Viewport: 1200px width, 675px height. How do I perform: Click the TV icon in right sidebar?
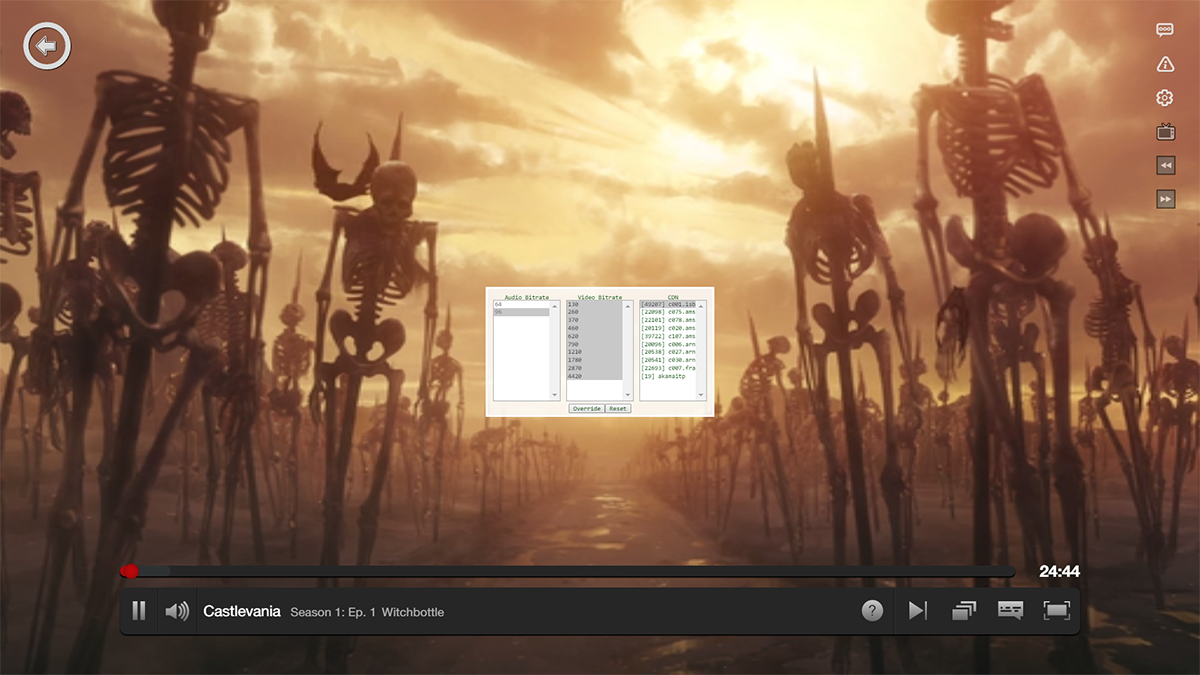pyautogui.click(x=1165, y=131)
